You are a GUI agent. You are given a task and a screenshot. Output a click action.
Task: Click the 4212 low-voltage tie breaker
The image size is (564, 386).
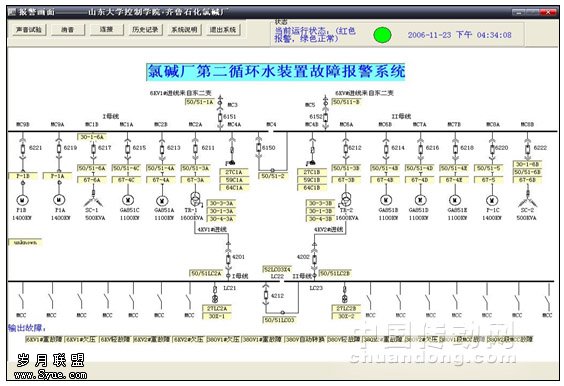click(266, 296)
